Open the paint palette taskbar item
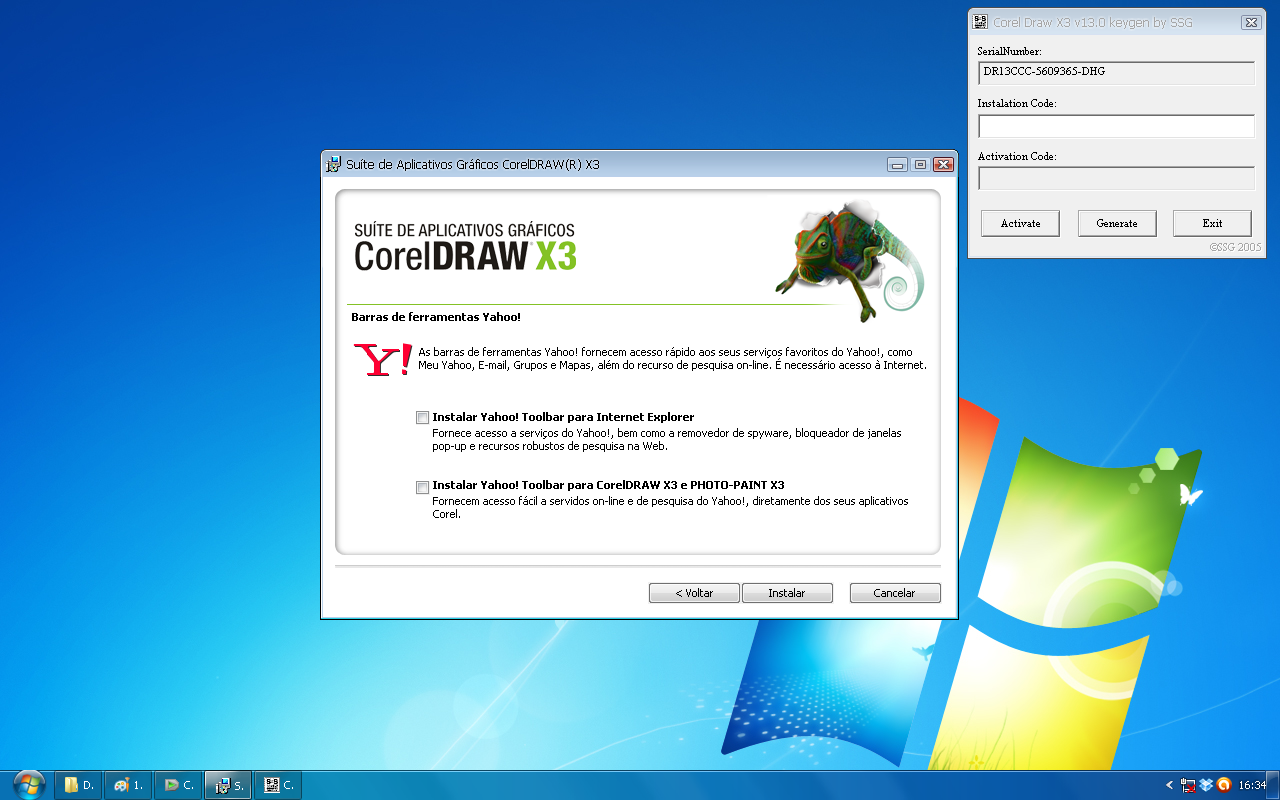The width and height of the screenshot is (1280, 800). (x=129, y=785)
